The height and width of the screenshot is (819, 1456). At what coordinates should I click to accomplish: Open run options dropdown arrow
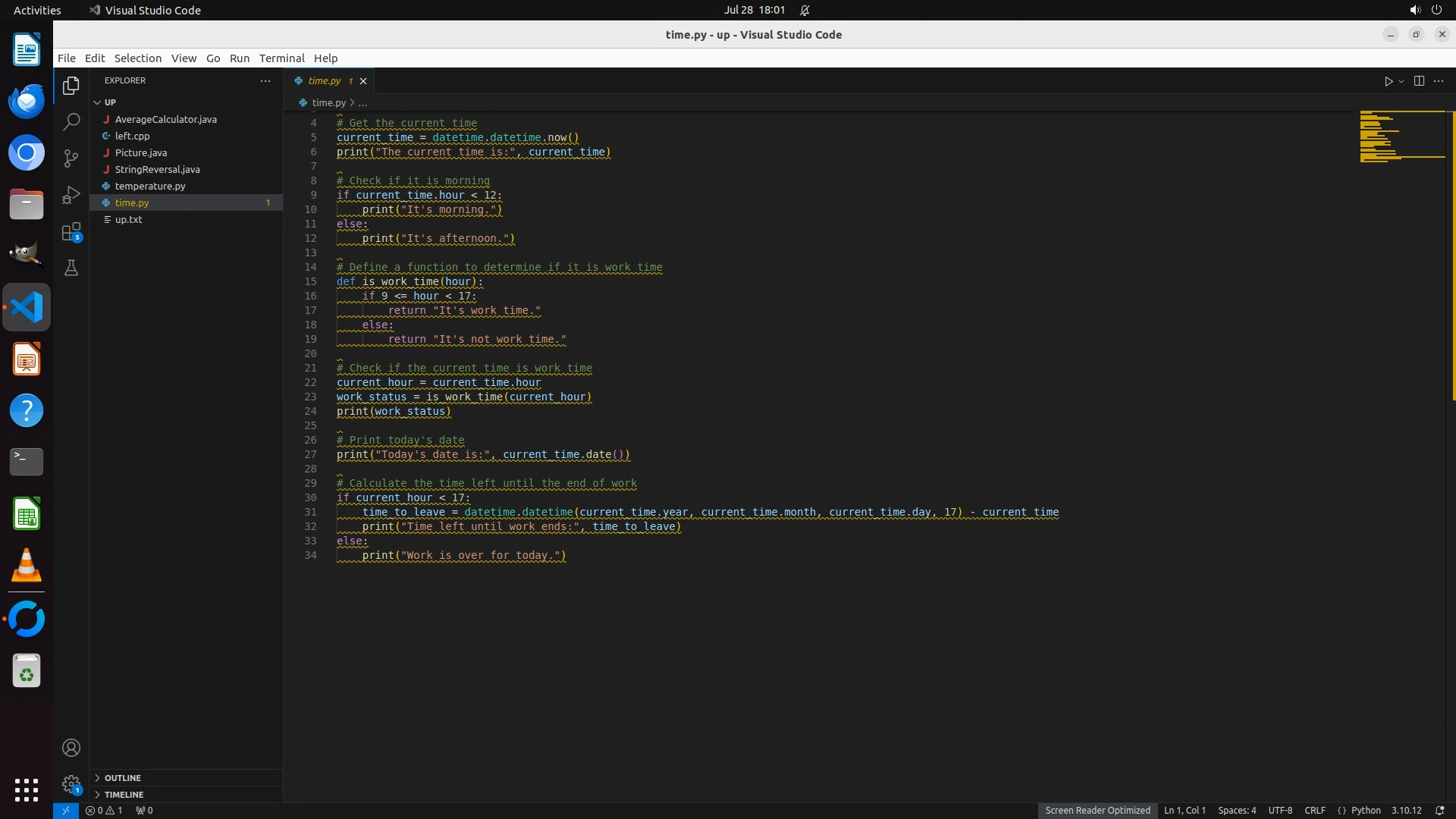[x=1401, y=81]
